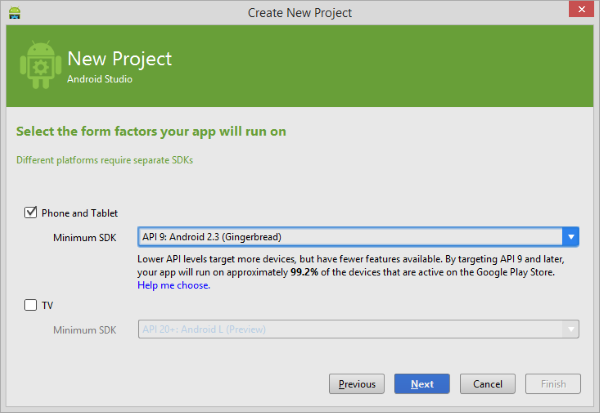Viewport: 600px width, 413px height.
Task: Proceed with the Next button
Action: pyautogui.click(x=422, y=384)
